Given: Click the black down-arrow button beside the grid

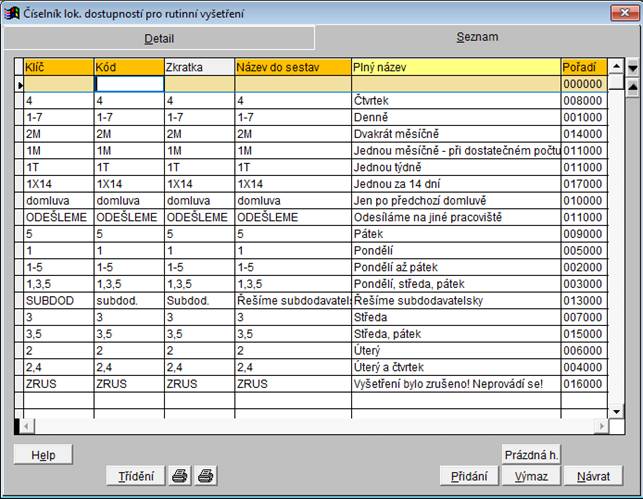Looking at the screenshot, I should pos(632,68).
